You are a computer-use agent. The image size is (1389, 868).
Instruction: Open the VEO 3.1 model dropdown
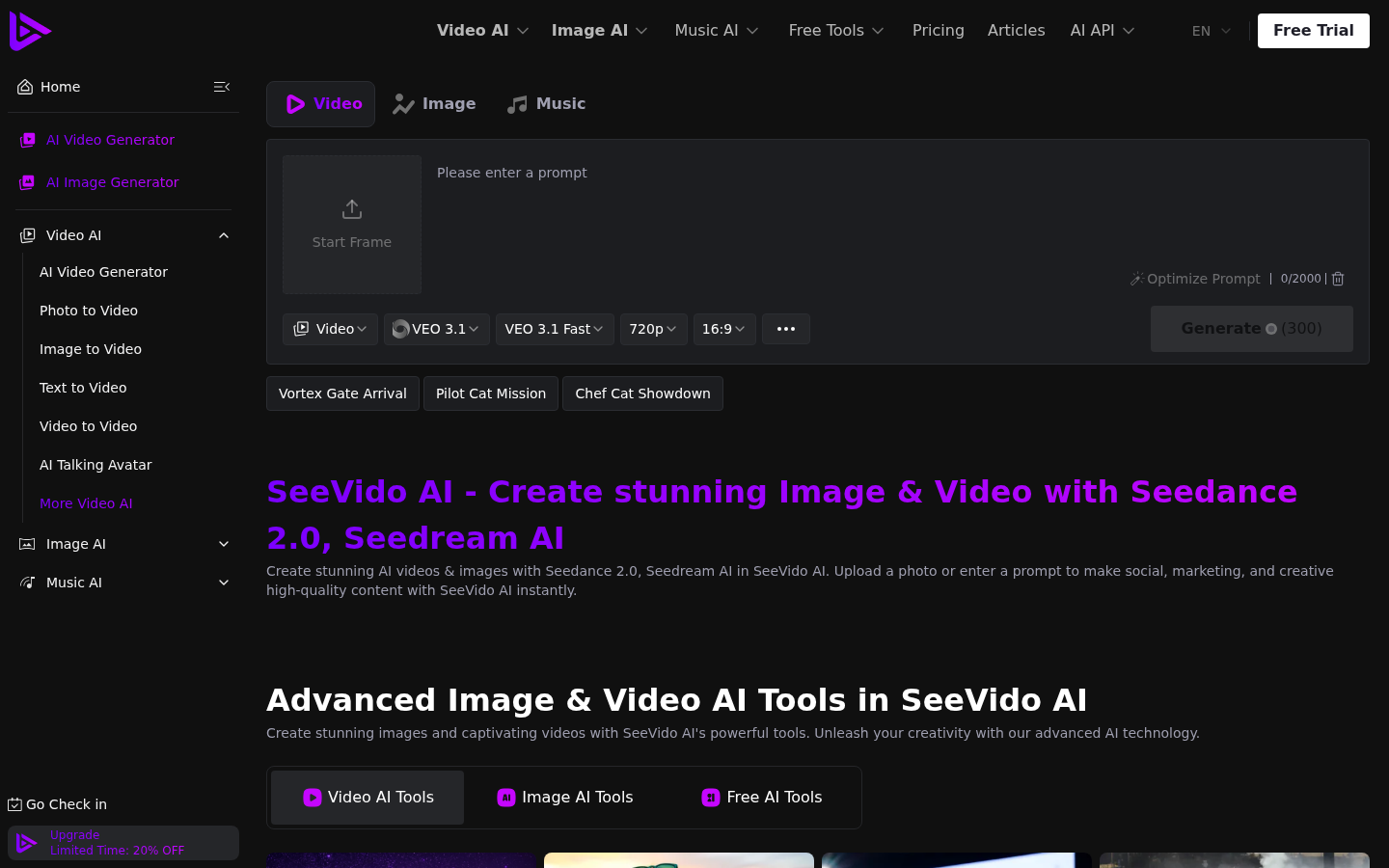pyautogui.click(x=437, y=329)
